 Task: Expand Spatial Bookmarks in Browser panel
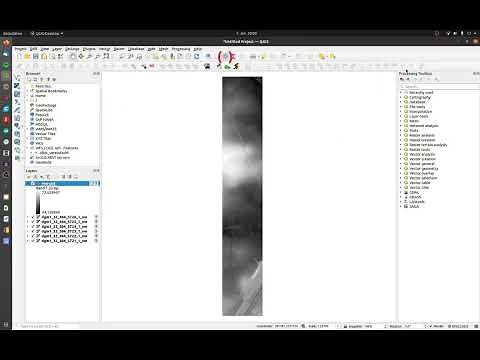(x=28, y=91)
